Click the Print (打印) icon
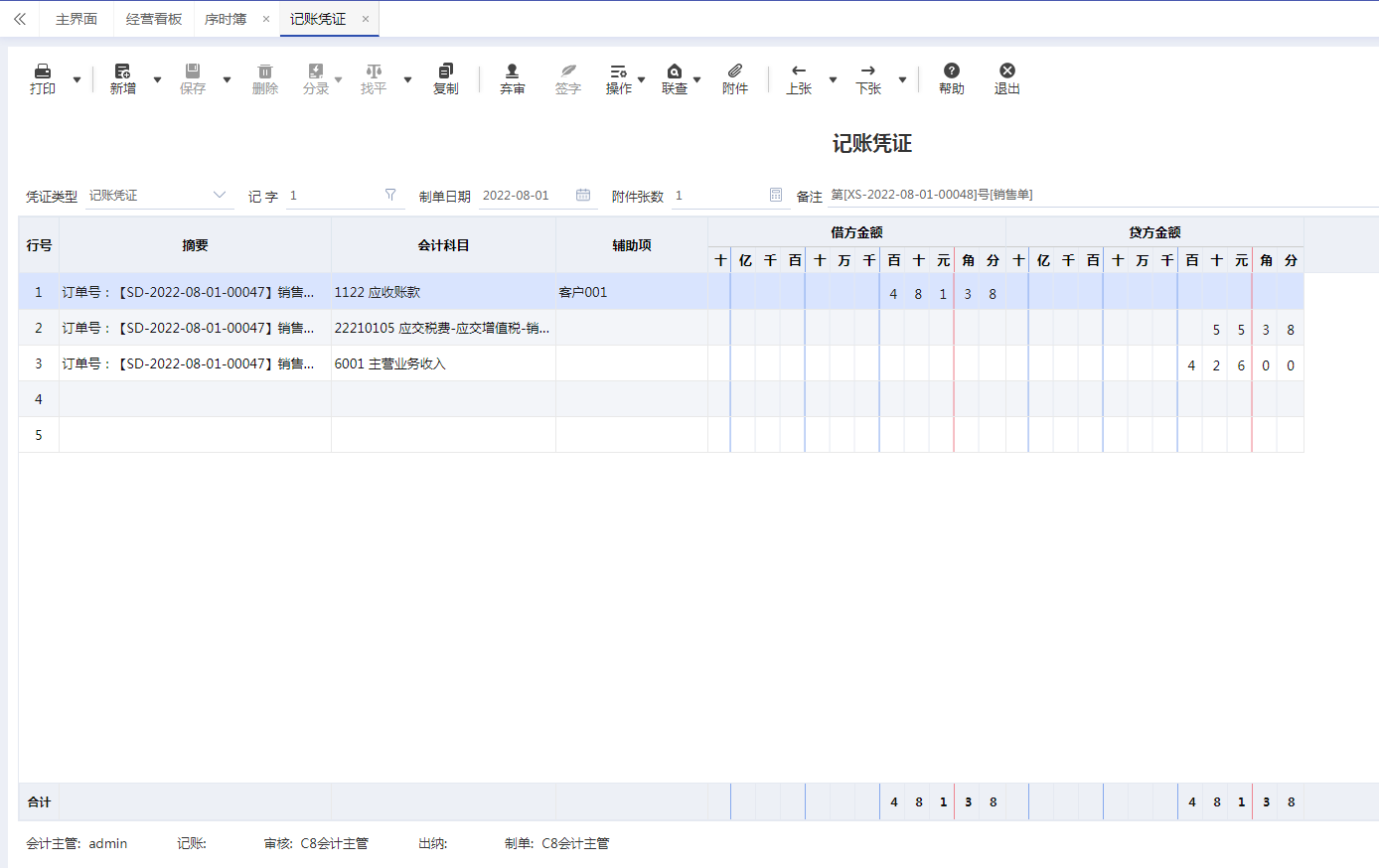Viewport: 1379px width, 868px height. coord(43,72)
